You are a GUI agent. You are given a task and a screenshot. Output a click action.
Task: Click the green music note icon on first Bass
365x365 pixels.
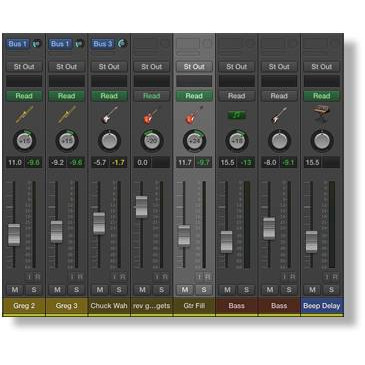pos(237,115)
